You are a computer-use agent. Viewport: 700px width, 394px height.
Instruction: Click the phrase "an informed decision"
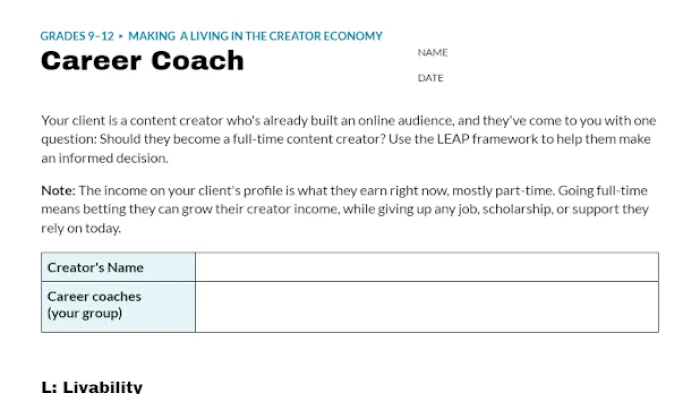pos(104,158)
